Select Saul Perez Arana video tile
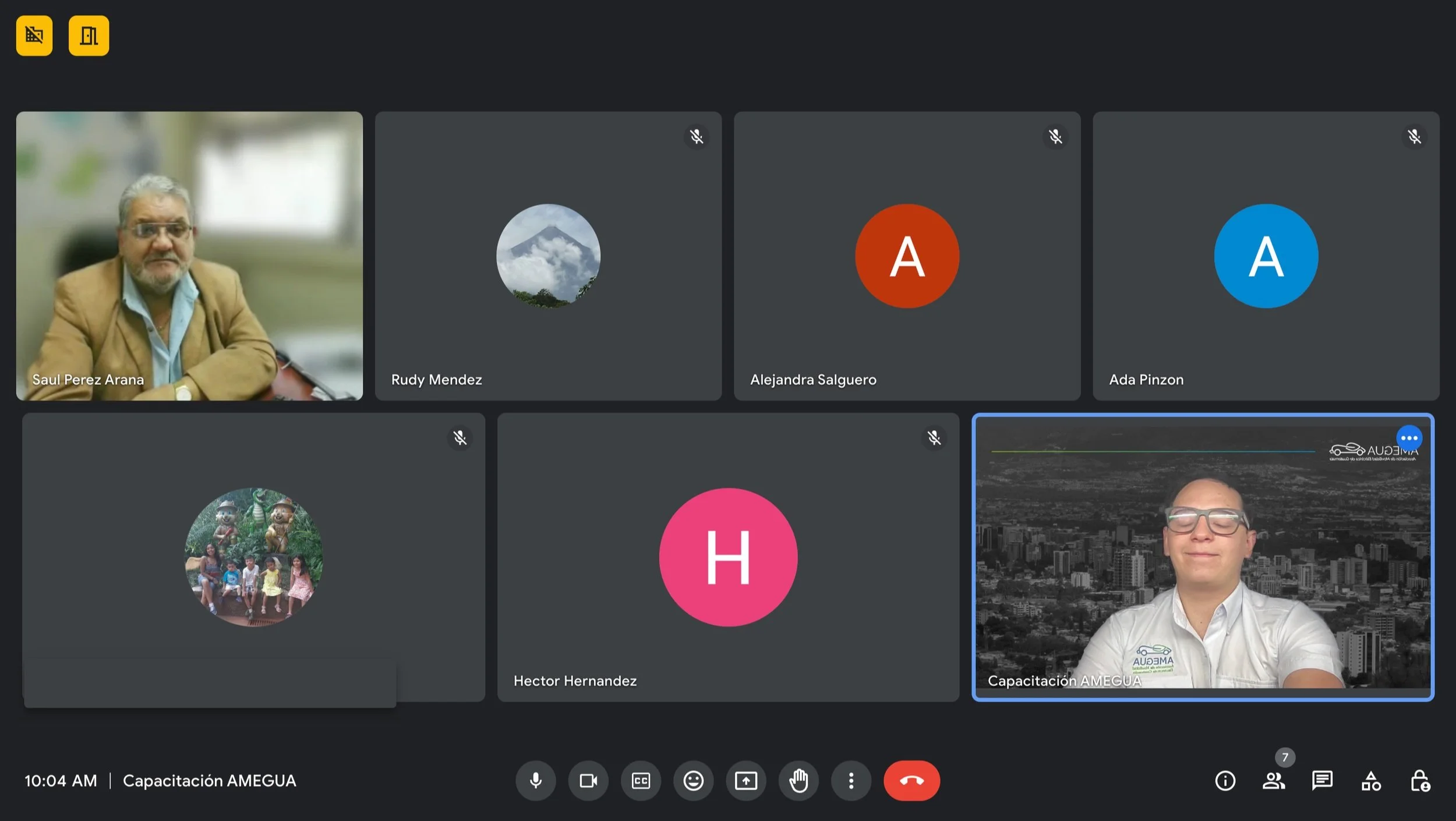This screenshot has width=1456, height=821. [x=189, y=256]
